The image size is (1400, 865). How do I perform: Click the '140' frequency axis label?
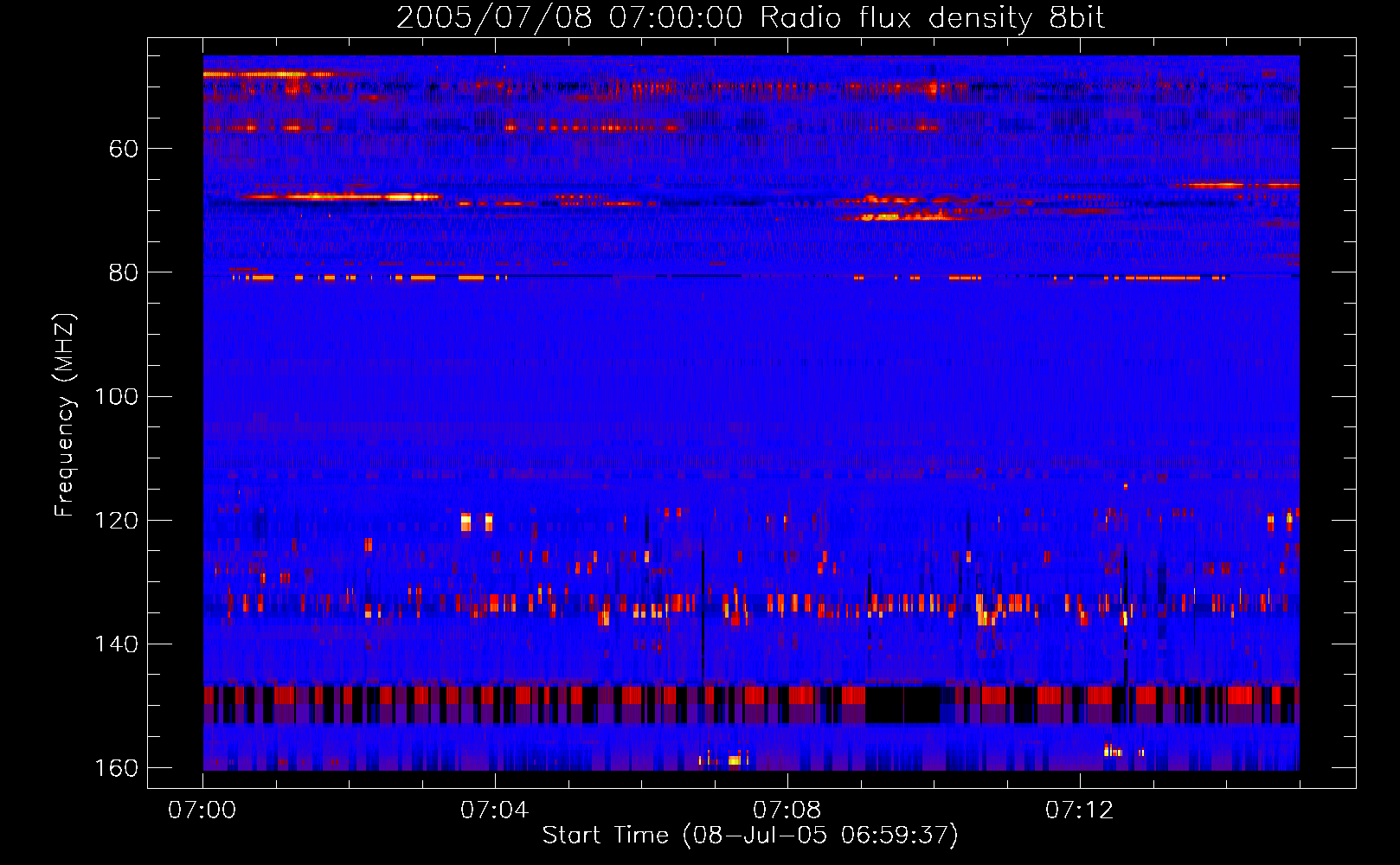pos(116,644)
